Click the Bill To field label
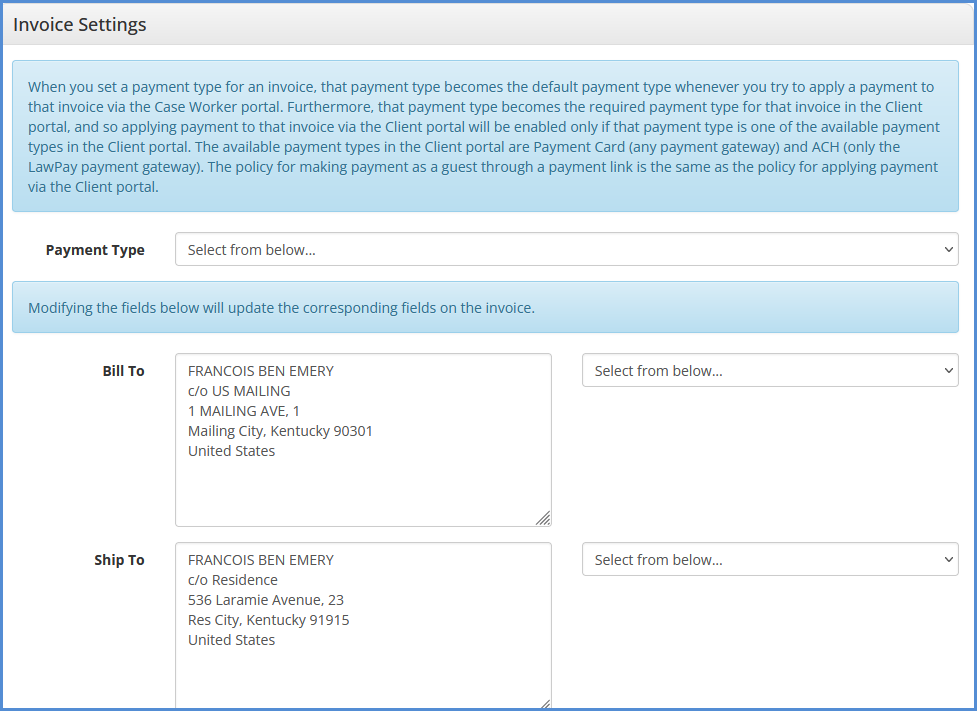The height and width of the screenshot is (711, 977). click(x=123, y=371)
